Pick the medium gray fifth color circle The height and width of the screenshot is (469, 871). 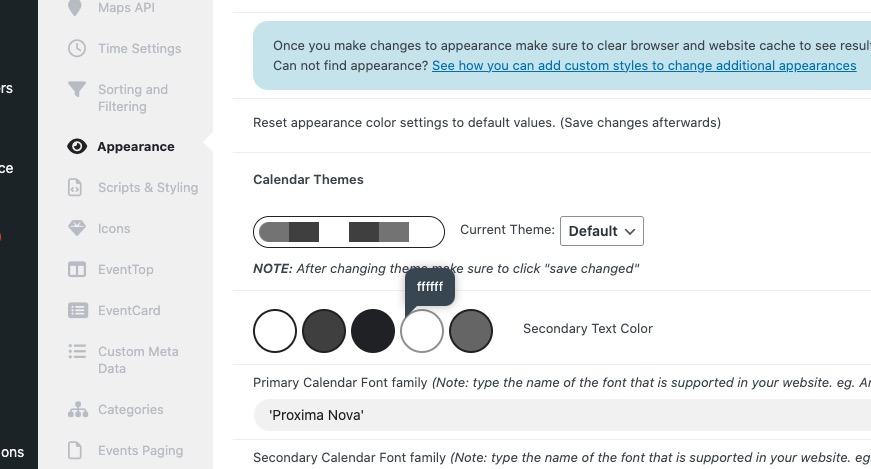point(470,331)
